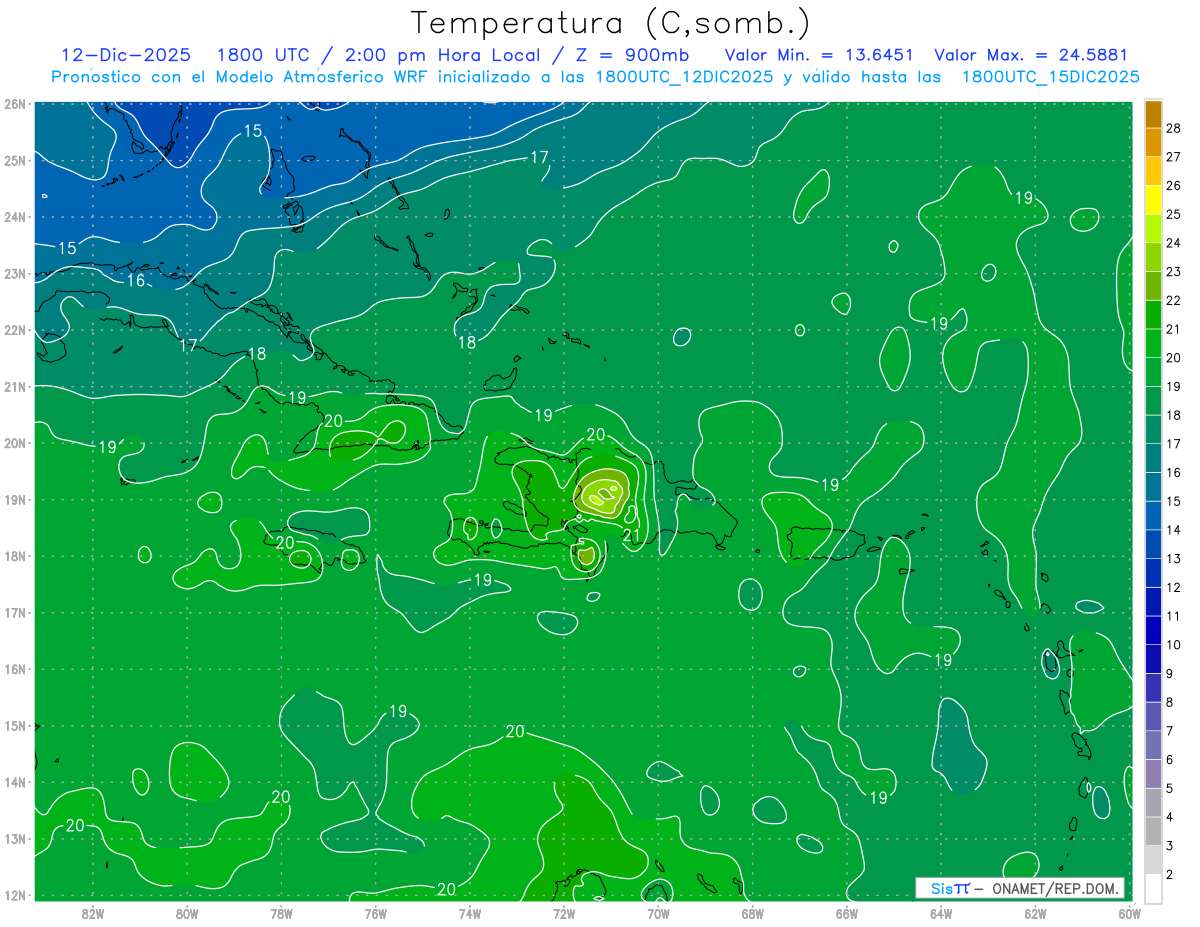
Task: Click the 70W longitude axis label
Action: tap(658, 912)
